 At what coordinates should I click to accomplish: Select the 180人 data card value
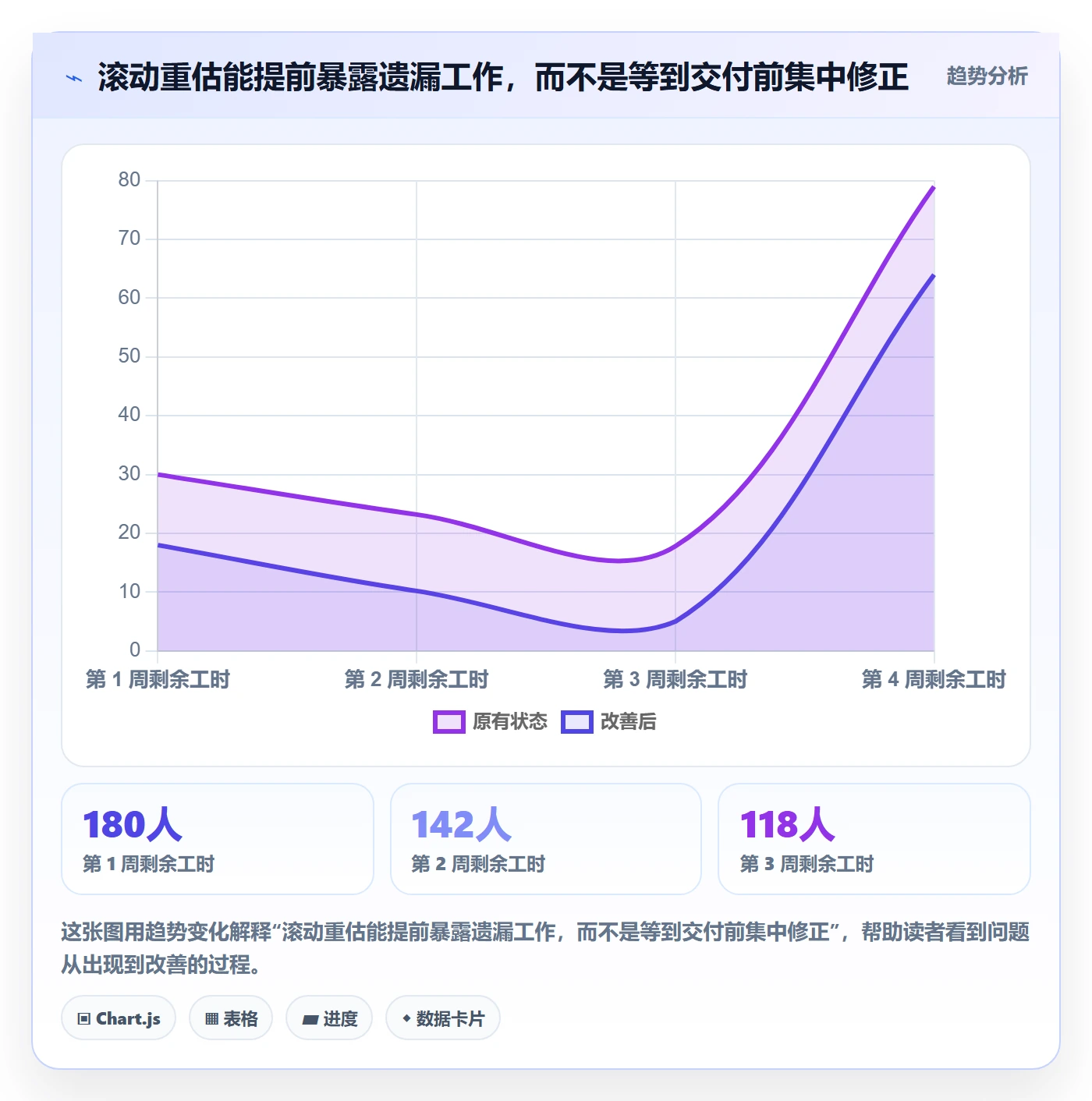pyautogui.click(x=132, y=825)
